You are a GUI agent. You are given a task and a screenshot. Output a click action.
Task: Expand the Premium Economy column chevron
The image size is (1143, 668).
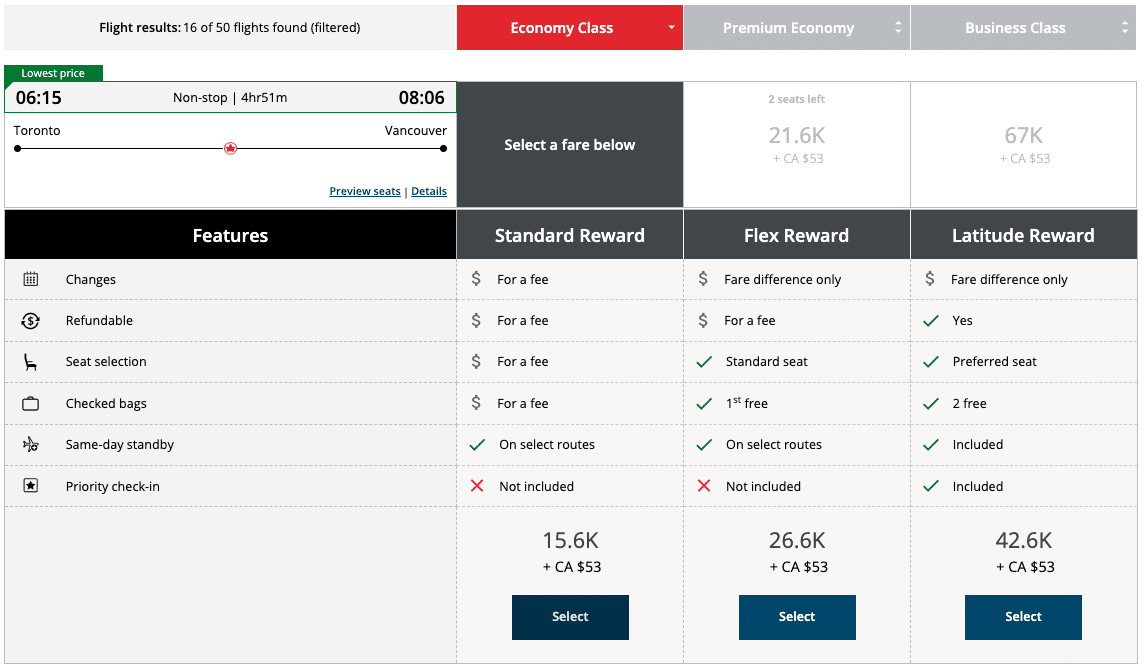898,27
